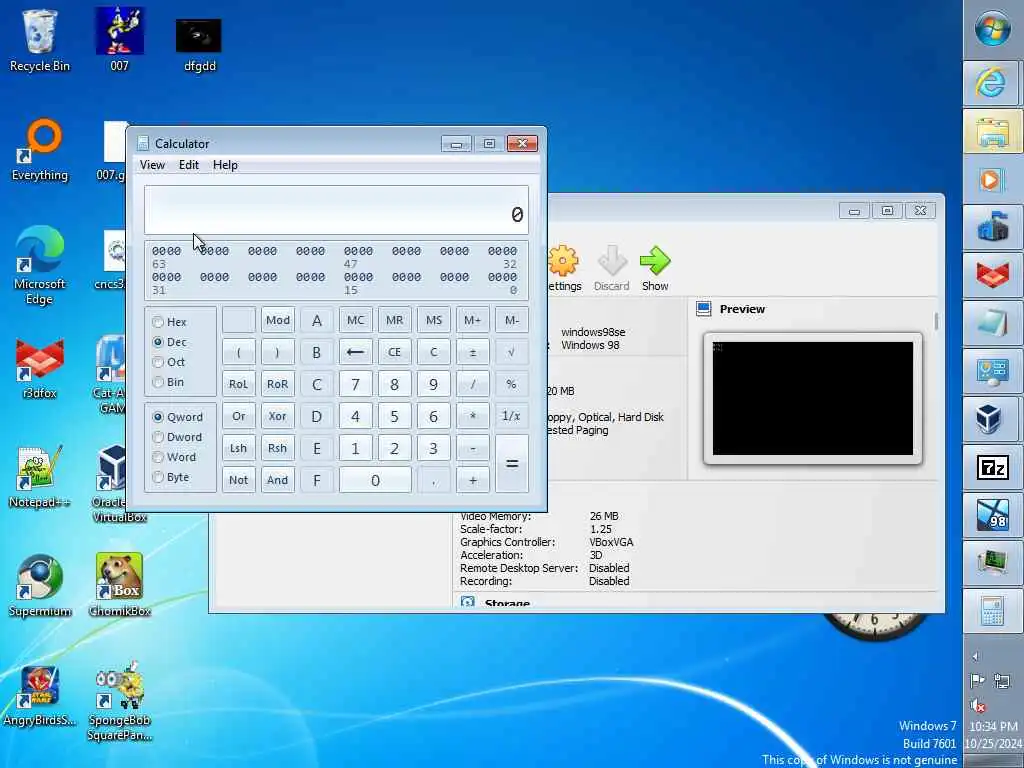Select the AngryBirds desktop shortcut

click(x=39, y=696)
